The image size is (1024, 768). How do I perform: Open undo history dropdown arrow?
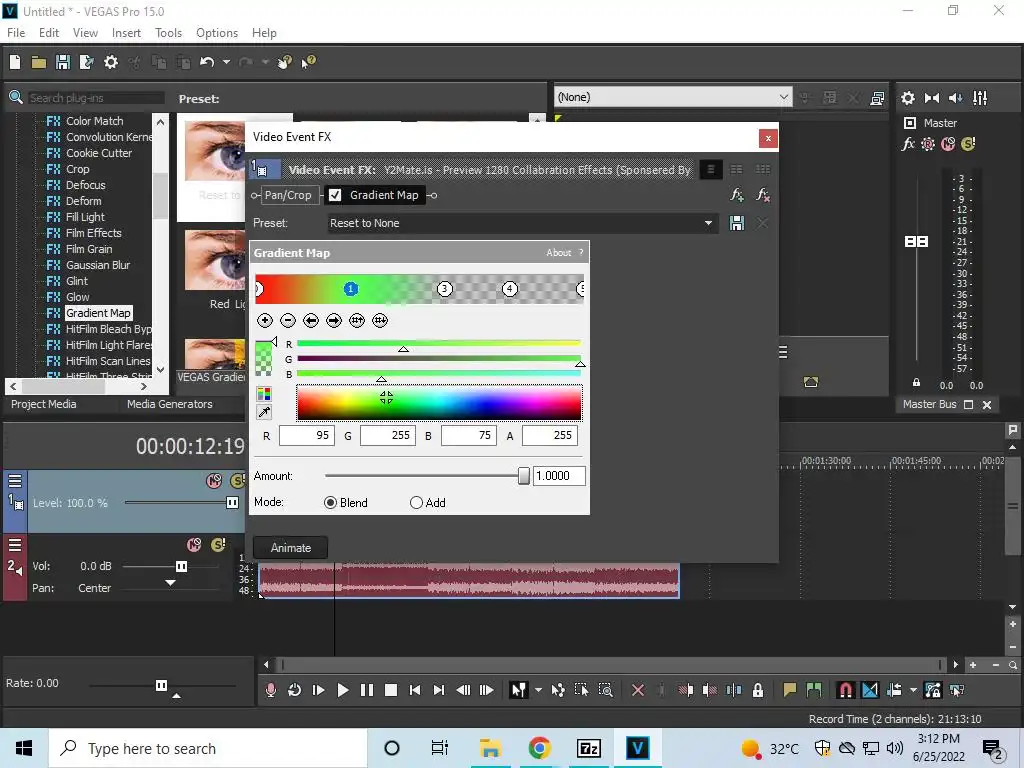click(x=226, y=62)
